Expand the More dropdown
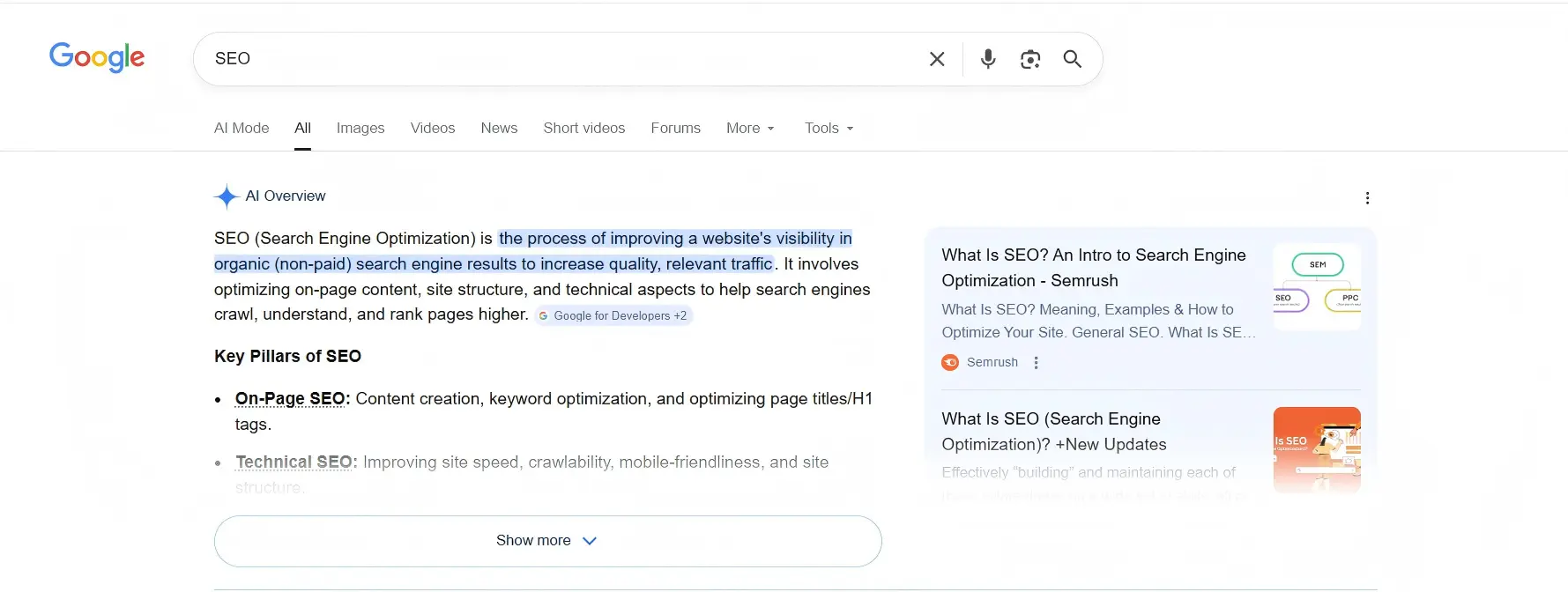The width and height of the screenshot is (1568, 592). pos(750,128)
